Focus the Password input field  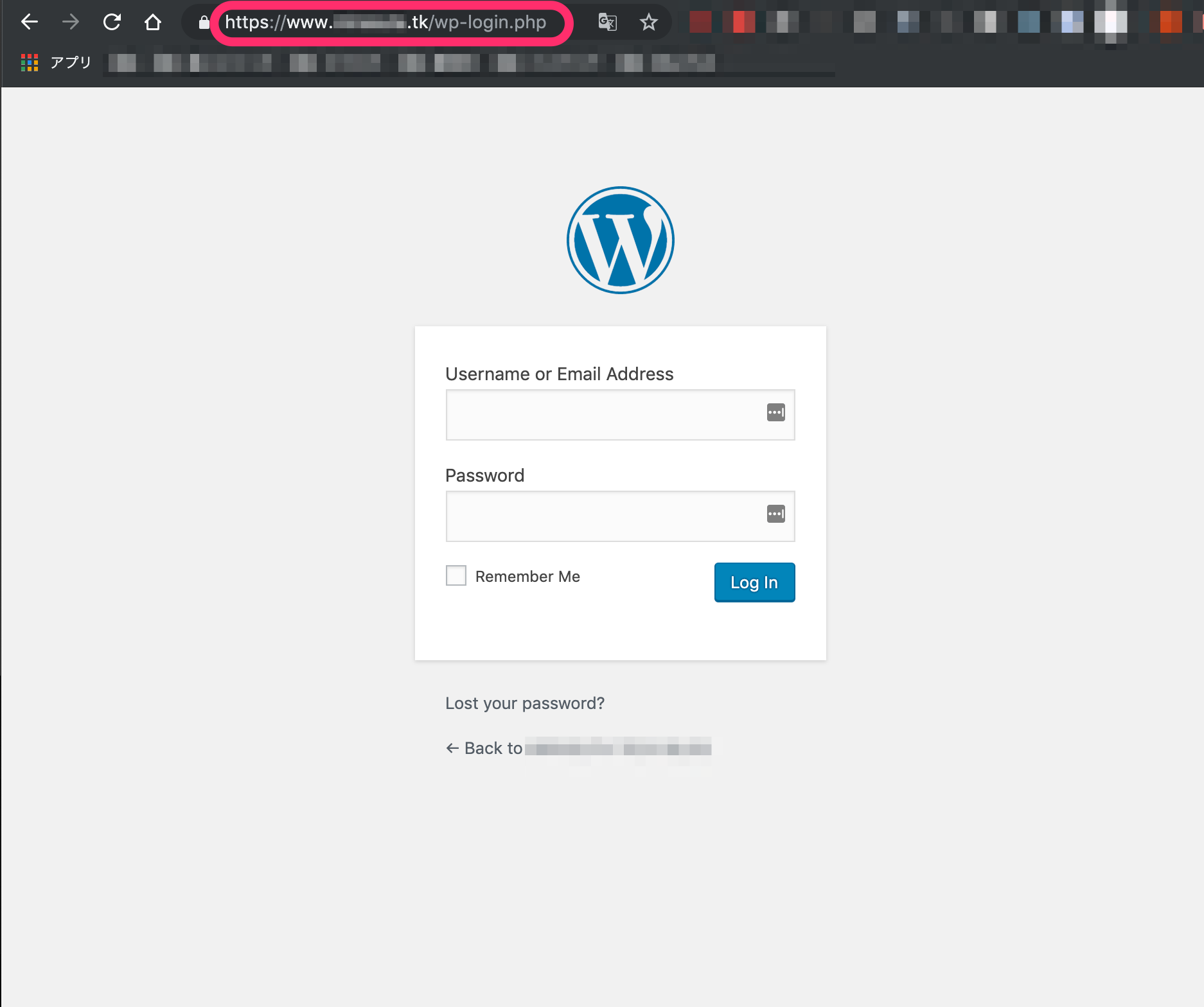tap(621, 516)
